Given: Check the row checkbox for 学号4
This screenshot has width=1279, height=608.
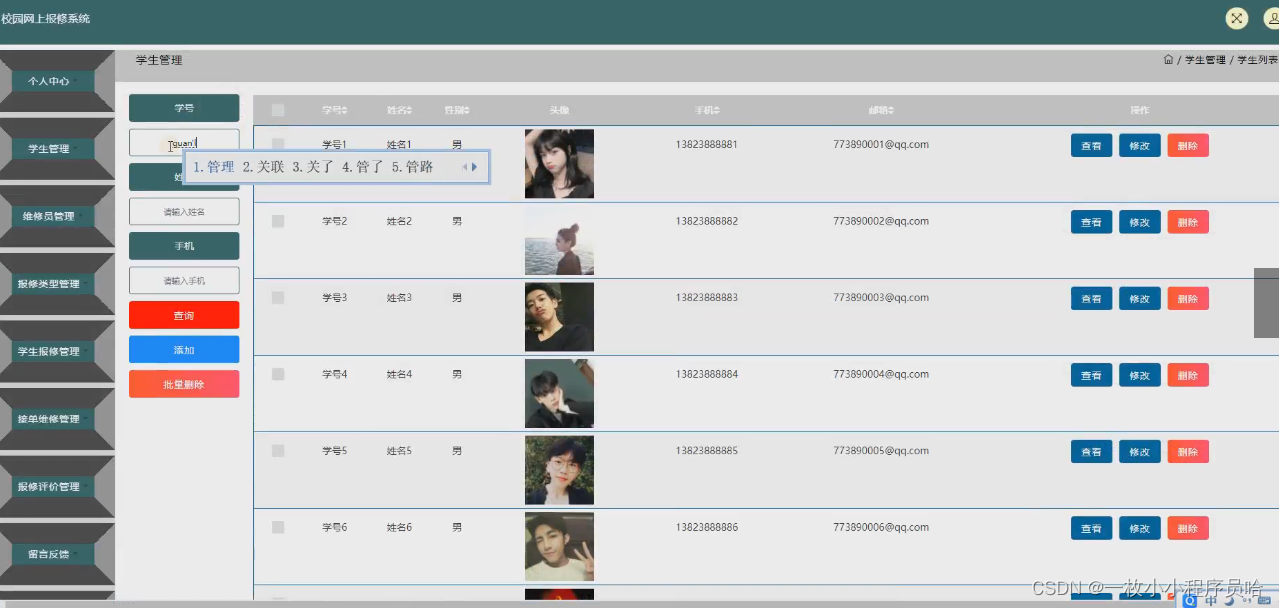Looking at the screenshot, I should point(278,374).
